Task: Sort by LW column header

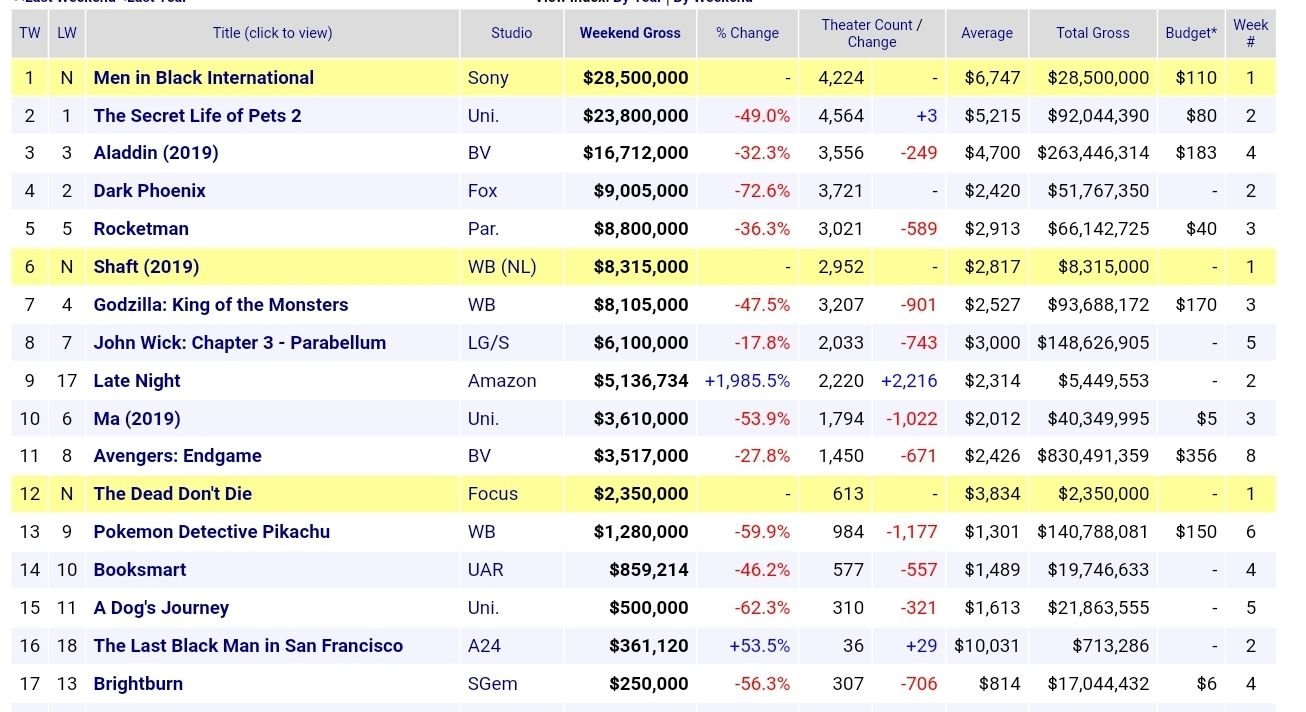Action: point(67,33)
